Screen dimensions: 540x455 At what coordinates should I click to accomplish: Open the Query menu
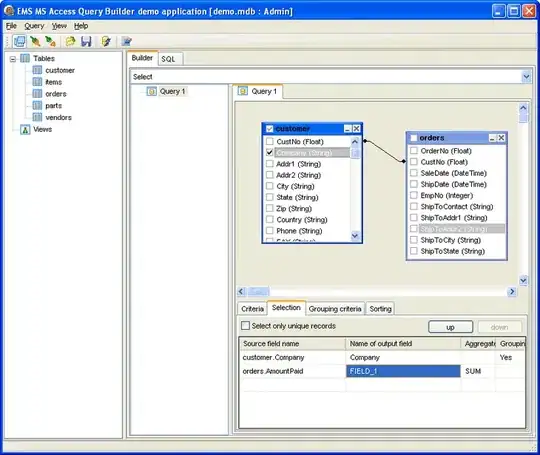[34, 26]
